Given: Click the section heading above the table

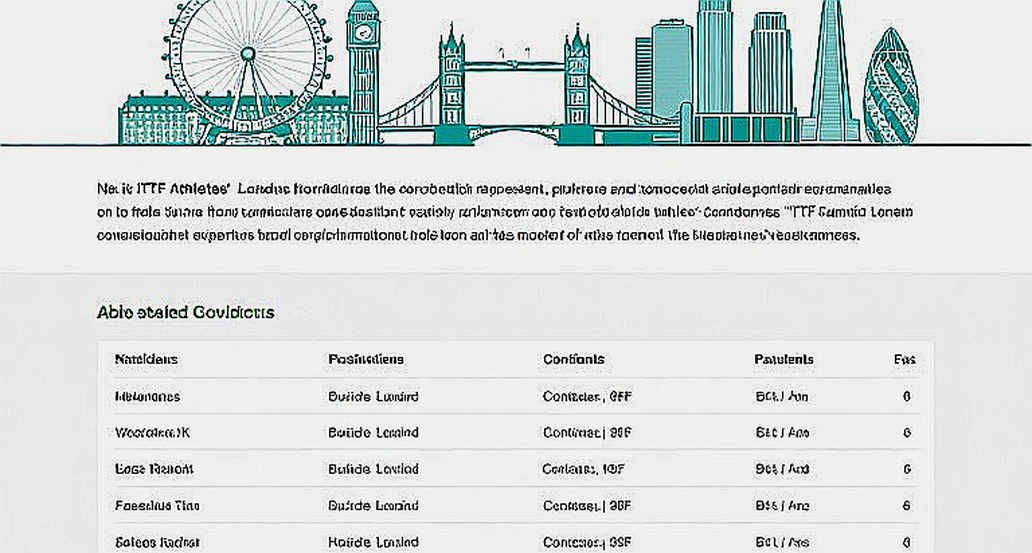Looking at the screenshot, I should (x=186, y=312).
